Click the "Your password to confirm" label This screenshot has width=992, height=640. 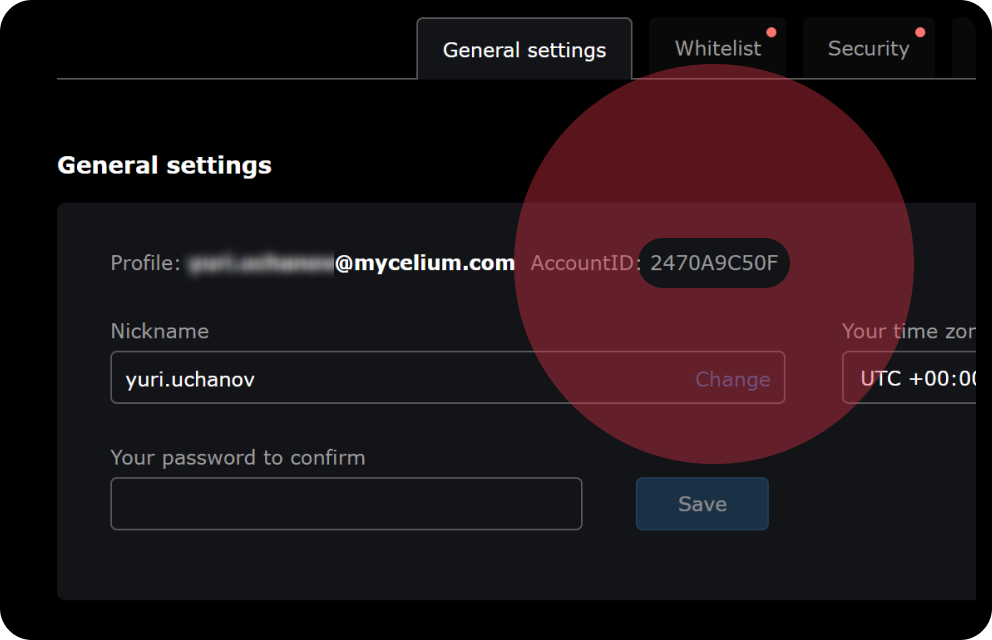pos(238,458)
